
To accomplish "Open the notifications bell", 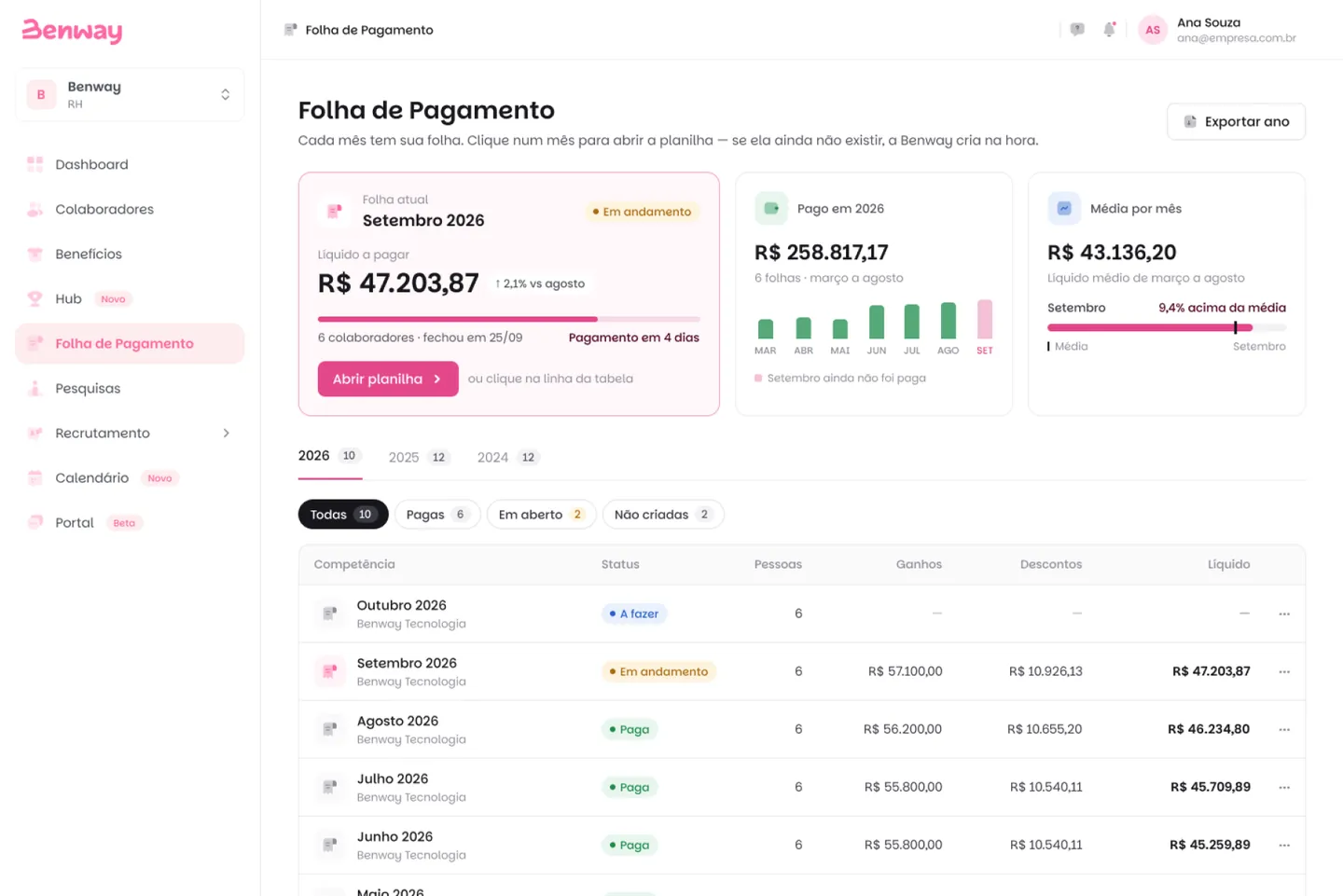I will [x=1109, y=30].
